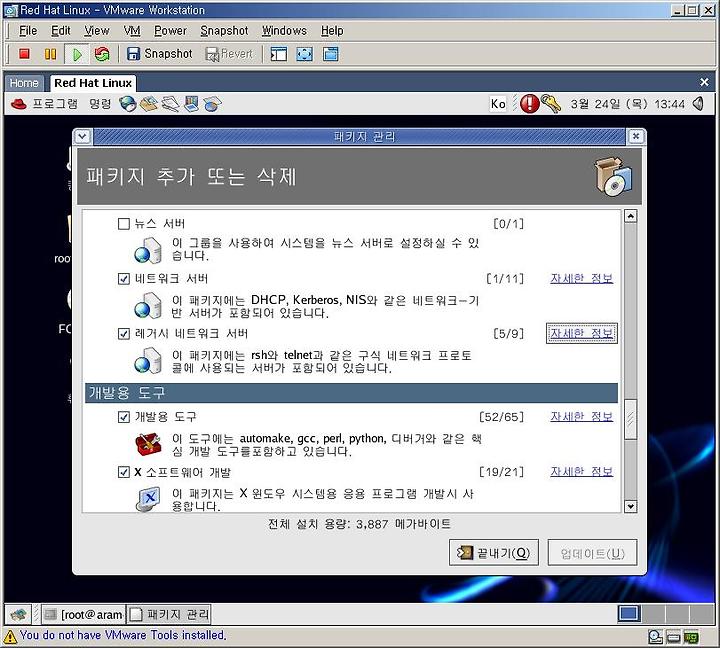Click the package list scroll up arrow
The width and height of the screenshot is (720, 648).
(x=630, y=216)
